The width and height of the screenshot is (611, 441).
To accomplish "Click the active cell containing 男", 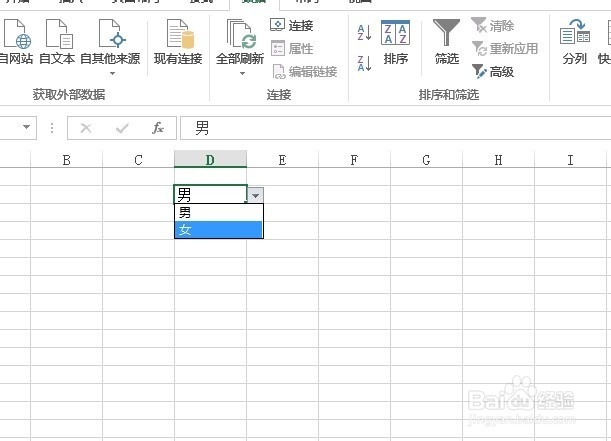I will coord(210,194).
